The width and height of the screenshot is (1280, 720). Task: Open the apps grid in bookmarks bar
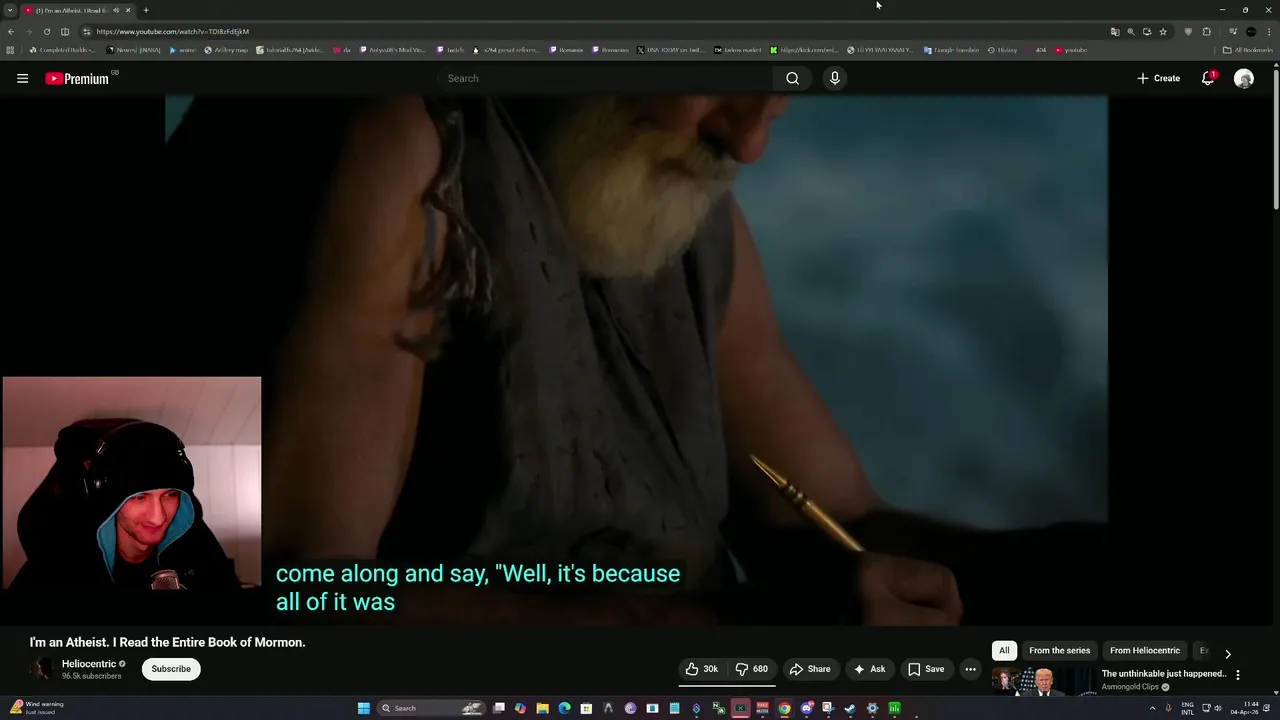pos(10,50)
